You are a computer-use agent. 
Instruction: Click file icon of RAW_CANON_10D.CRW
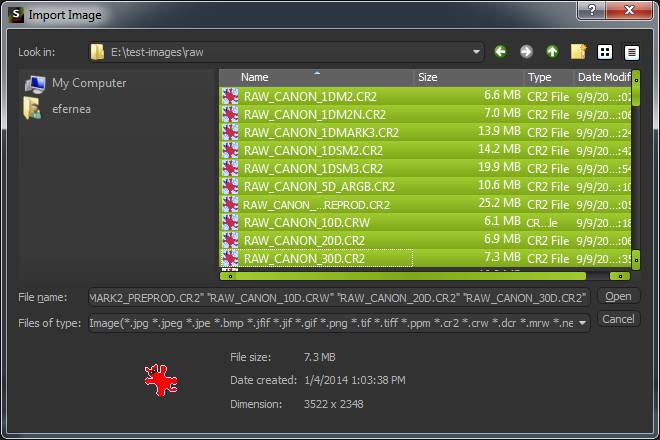tap(230, 222)
